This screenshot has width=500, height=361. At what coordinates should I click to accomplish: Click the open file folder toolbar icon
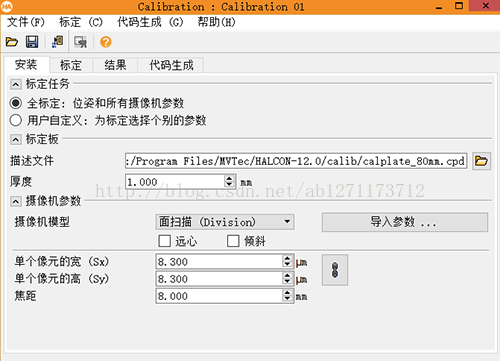12,42
